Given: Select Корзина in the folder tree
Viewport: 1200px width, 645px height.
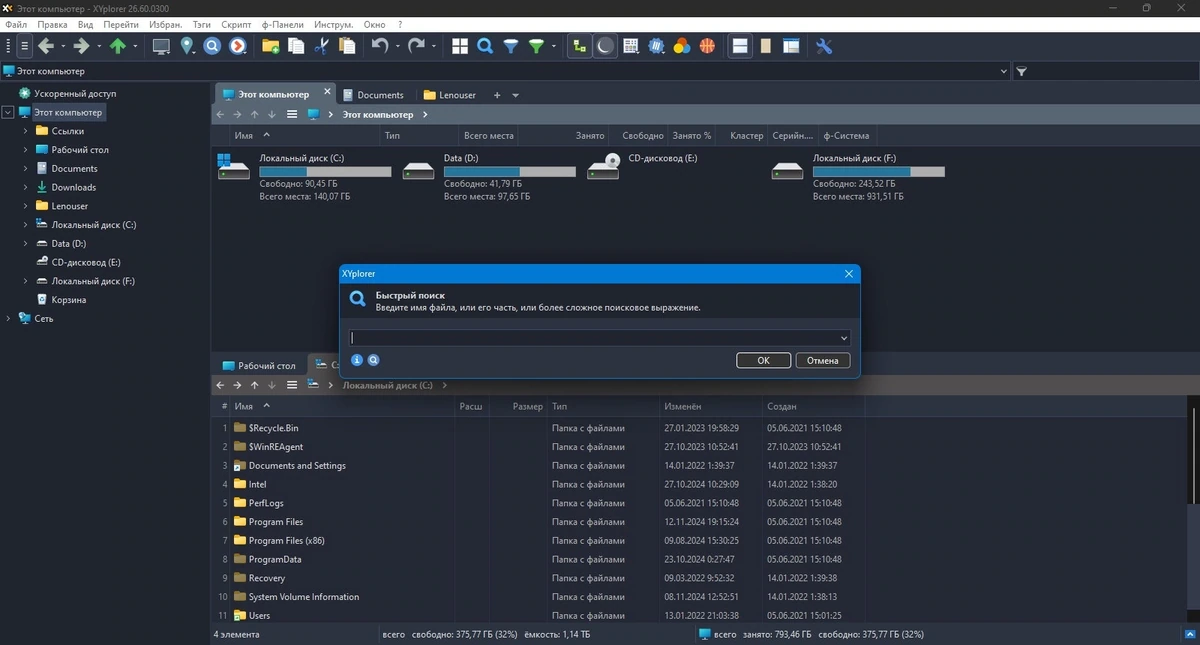Looking at the screenshot, I should (x=69, y=300).
